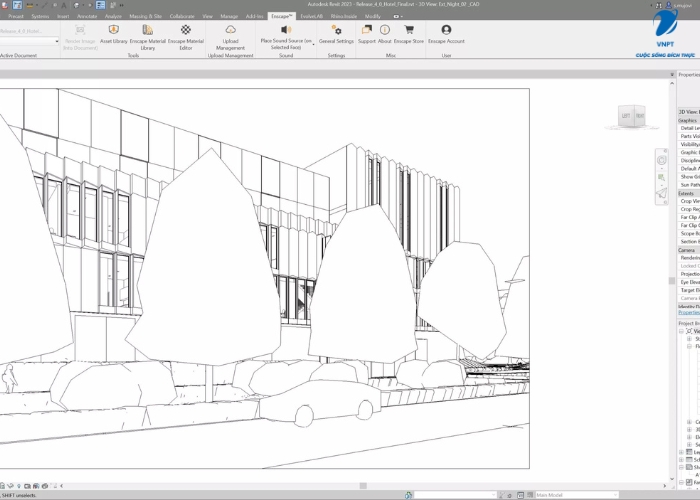
Task: Click the "Detail Level" property row
Action: [689, 128]
